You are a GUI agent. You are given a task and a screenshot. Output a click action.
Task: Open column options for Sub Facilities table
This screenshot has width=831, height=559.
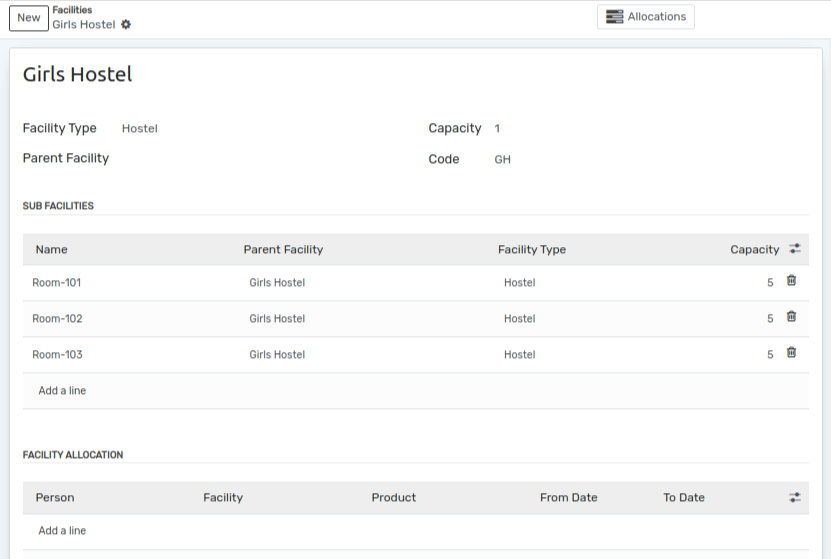click(x=795, y=249)
